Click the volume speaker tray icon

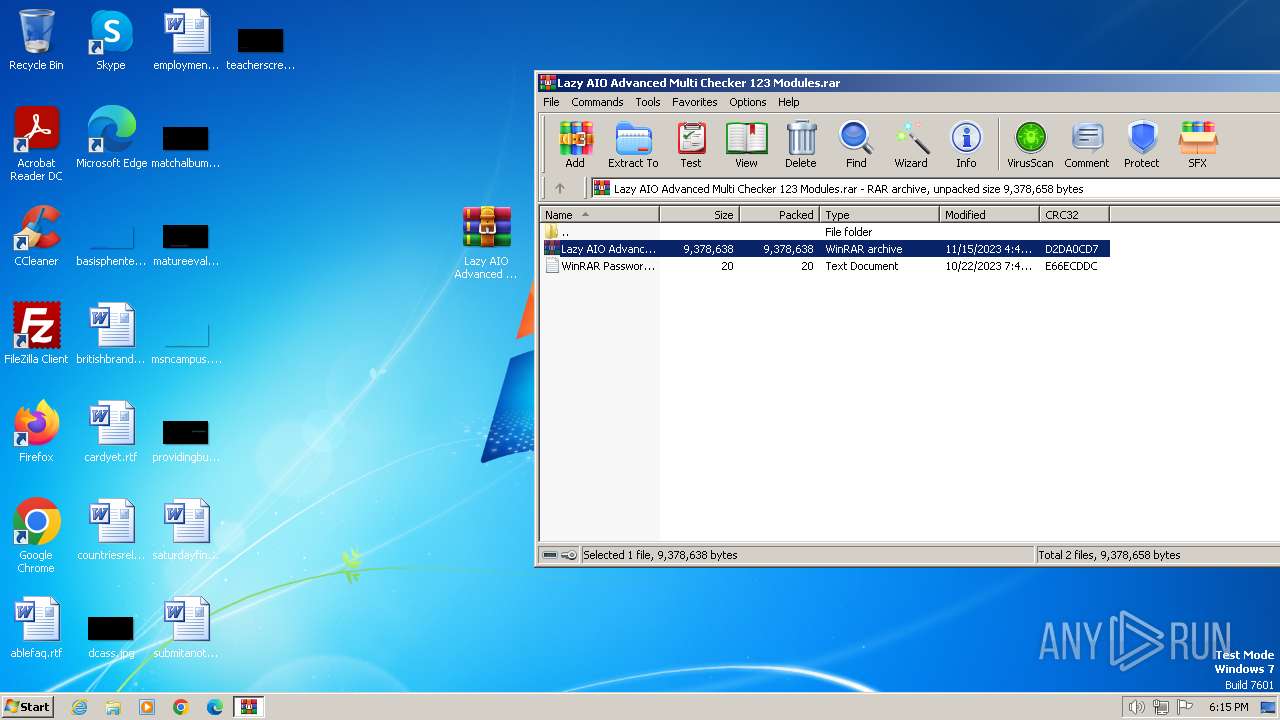pyautogui.click(x=1136, y=707)
